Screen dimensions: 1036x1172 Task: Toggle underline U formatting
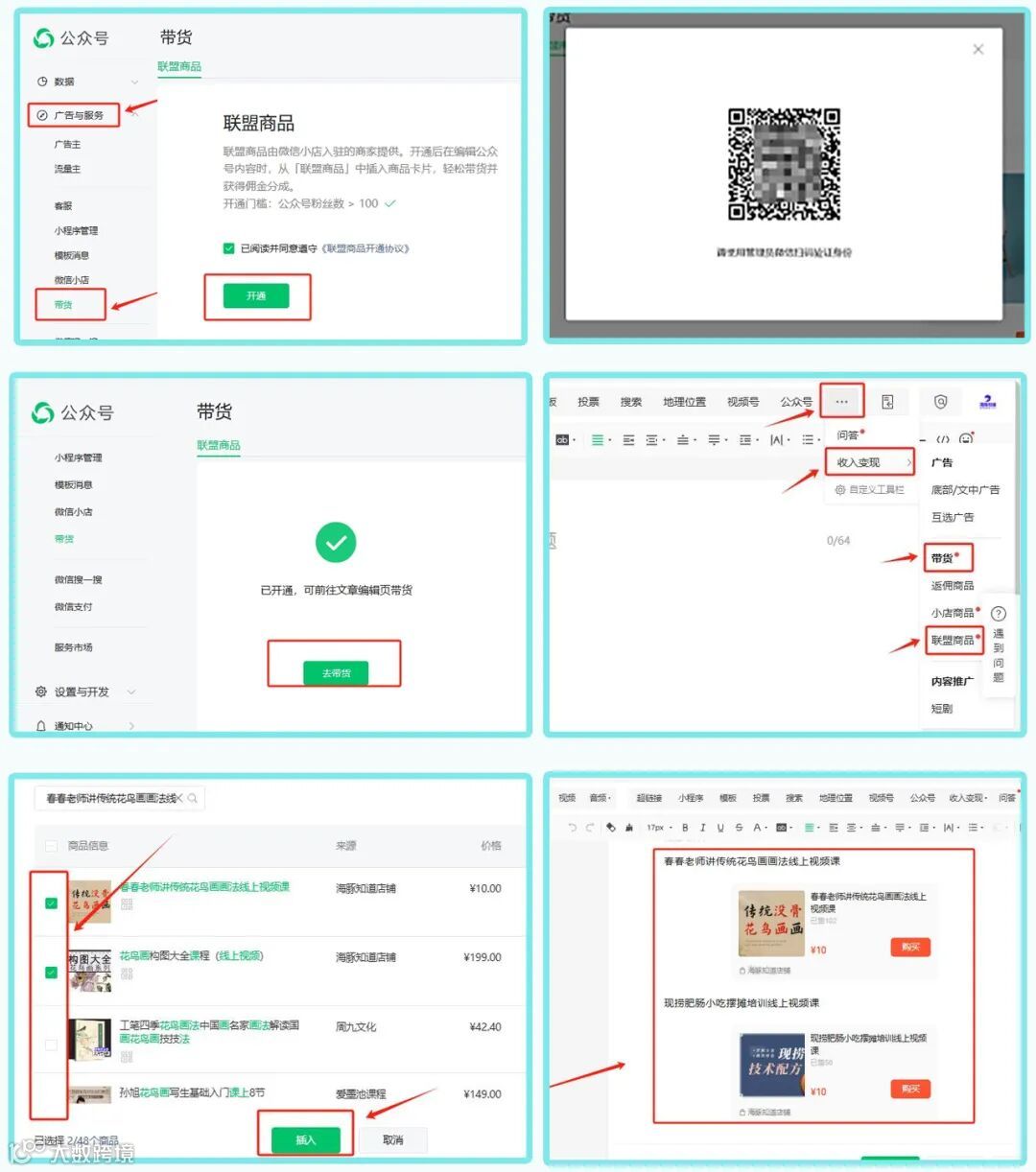tap(720, 827)
